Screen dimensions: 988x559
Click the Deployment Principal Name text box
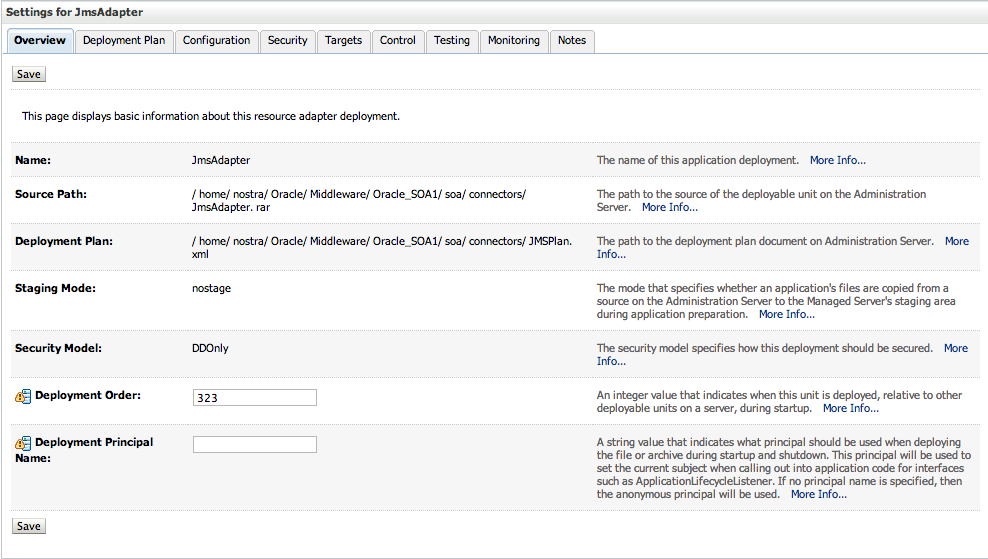[x=254, y=445]
